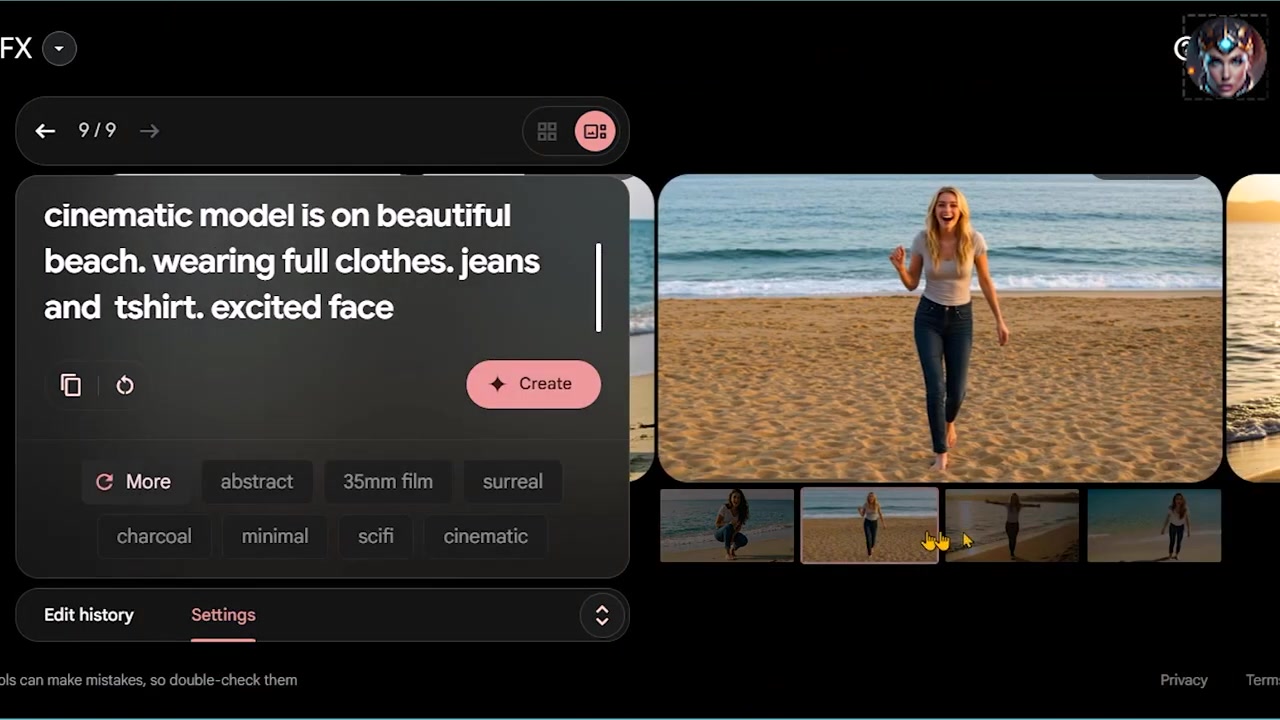The height and width of the screenshot is (720, 1280).
Task: Reset the prompt using the restart icon
Action: (x=125, y=385)
